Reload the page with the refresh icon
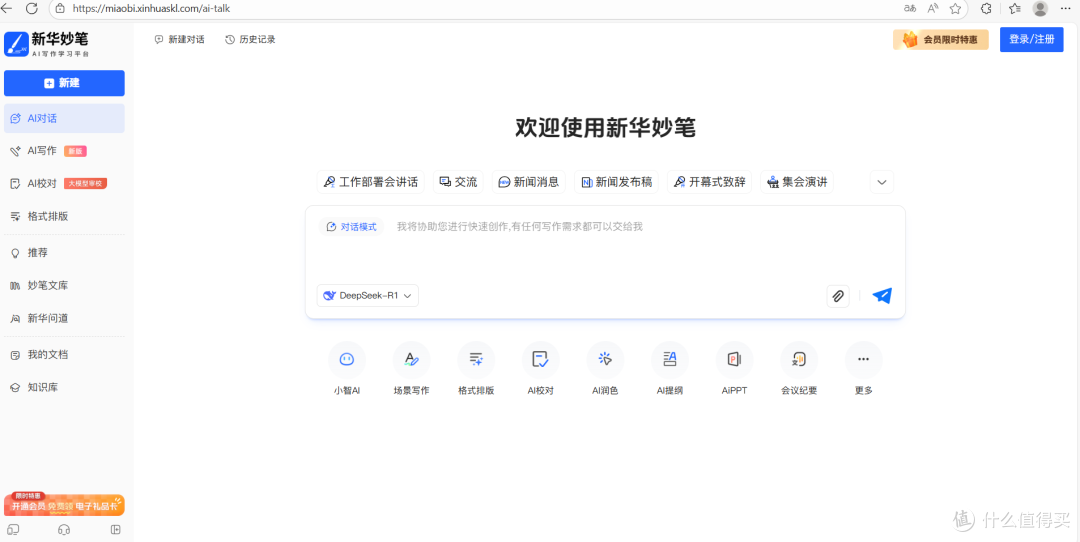 pyautogui.click(x=32, y=8)
